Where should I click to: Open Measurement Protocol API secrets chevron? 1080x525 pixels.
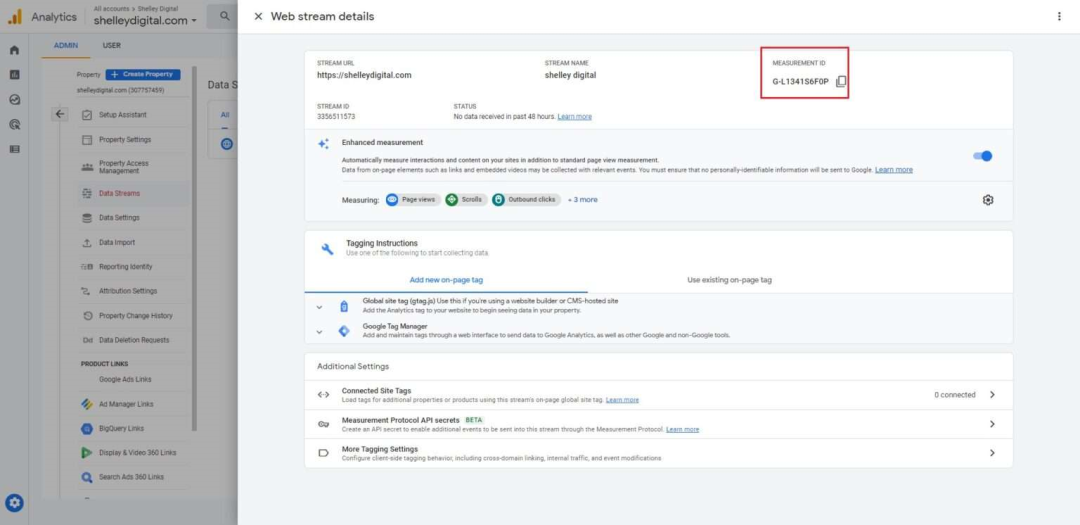click(x=992, y=424)
